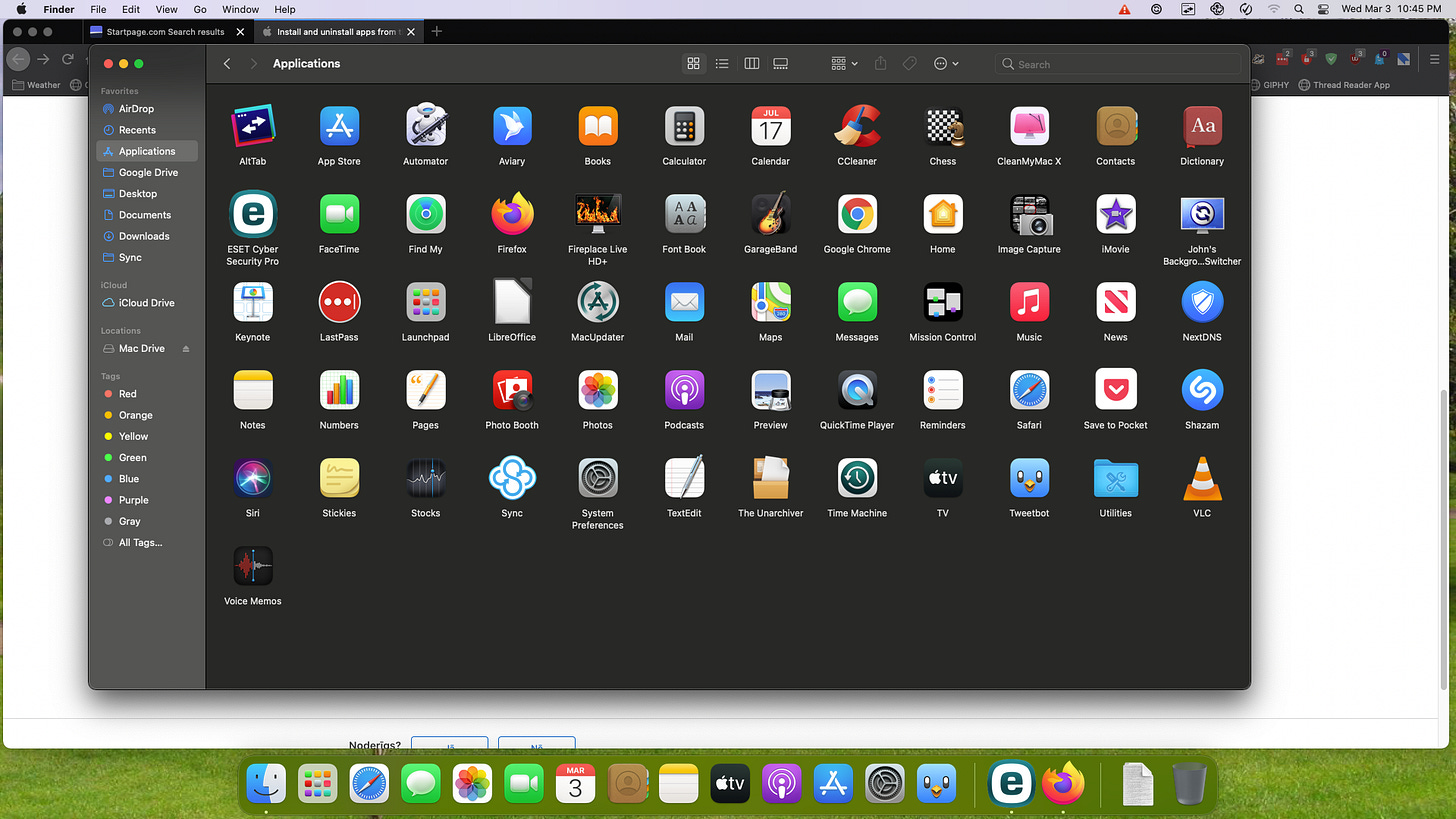Image resolution: width=1456 pixels, height=819 pixels.
Task: Open Trash from the Dock
Action: (1190, 784)
